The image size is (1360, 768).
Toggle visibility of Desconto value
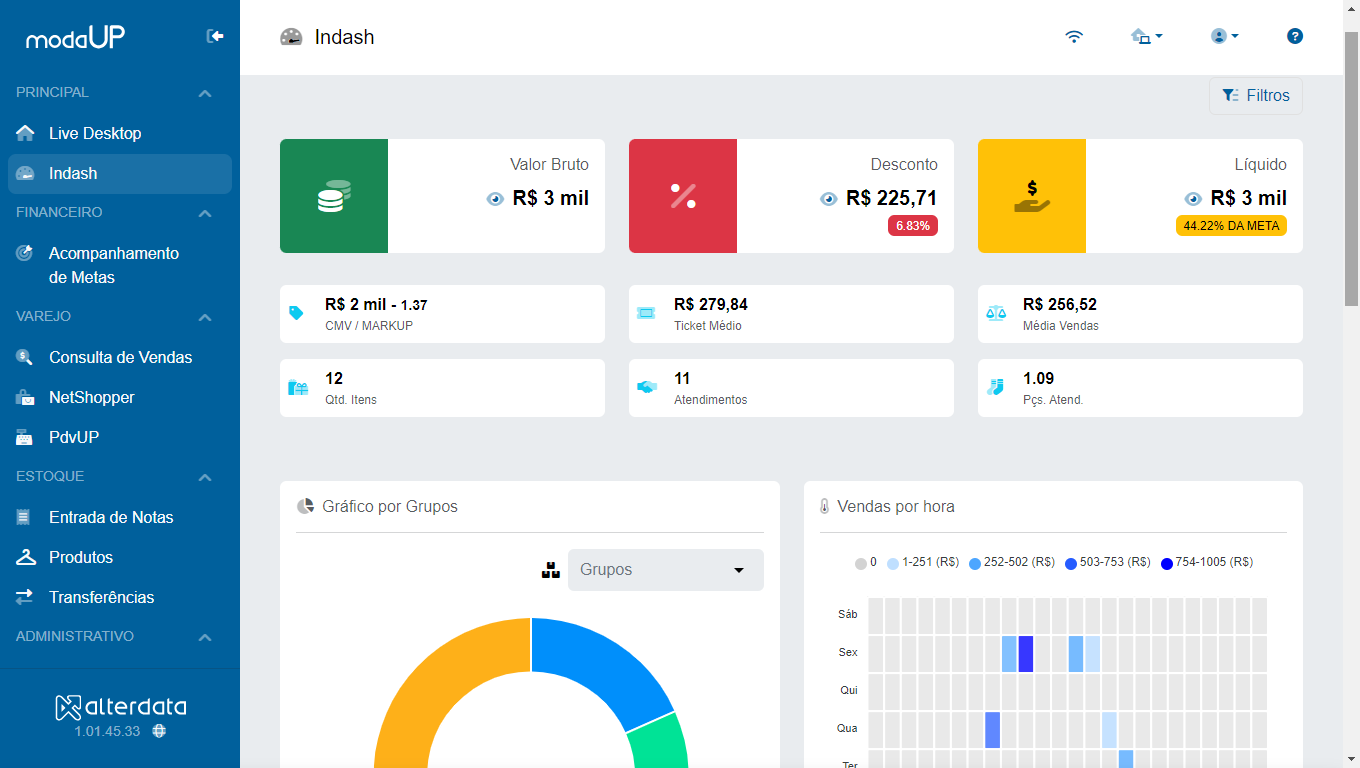coord(828,199)
